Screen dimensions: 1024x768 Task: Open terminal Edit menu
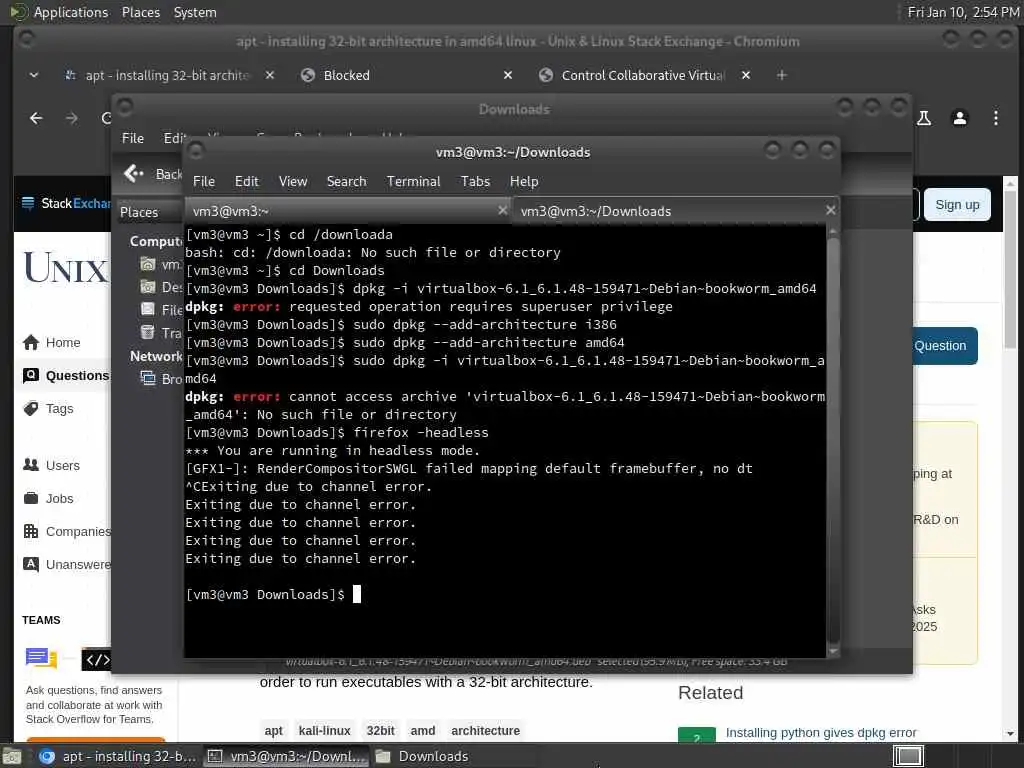coord(246,182)
